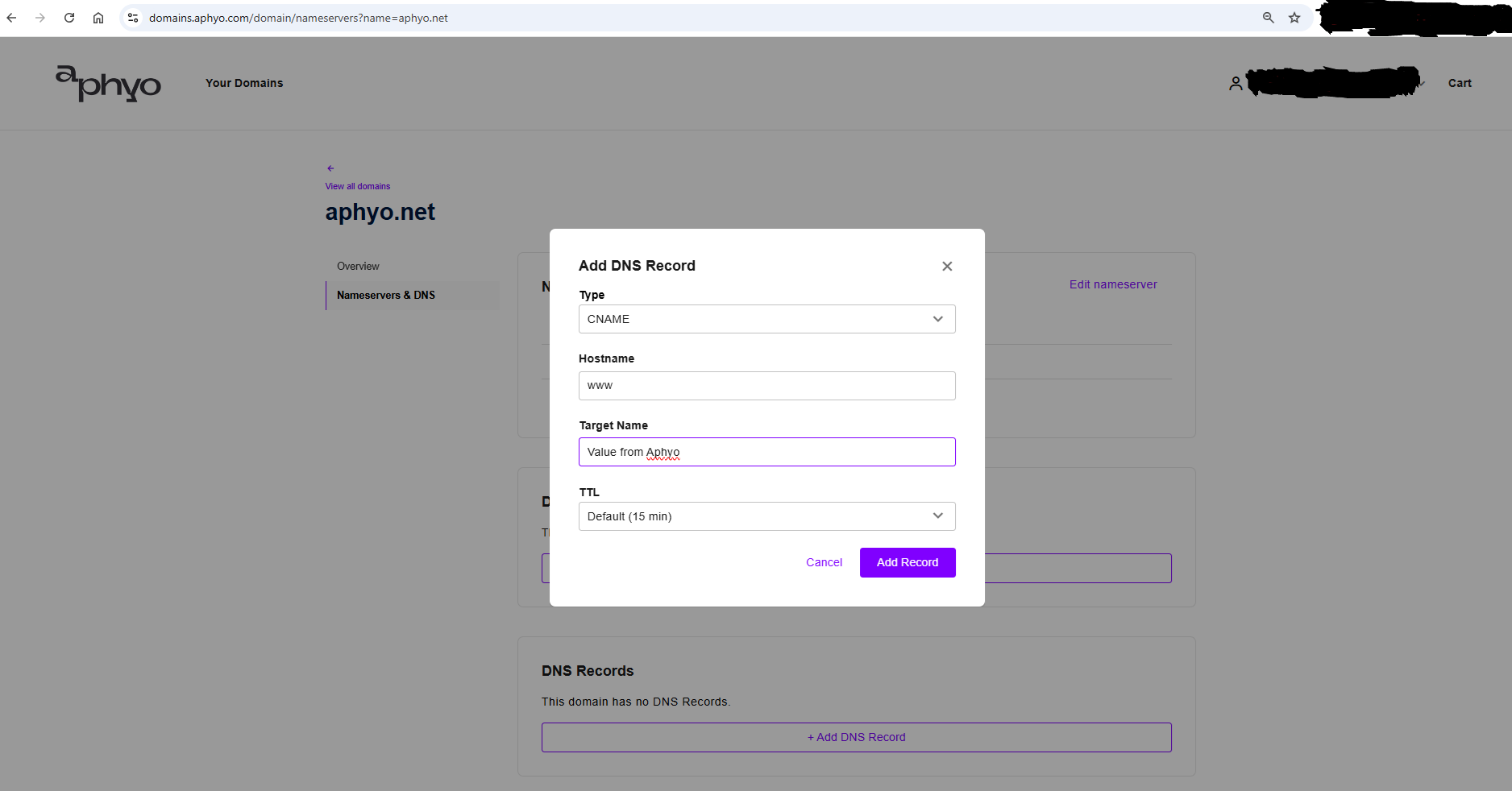Click the Target Name input field
Viewport: 1512px width, 791px height.
pyautogui.click(x=767, y=452)
